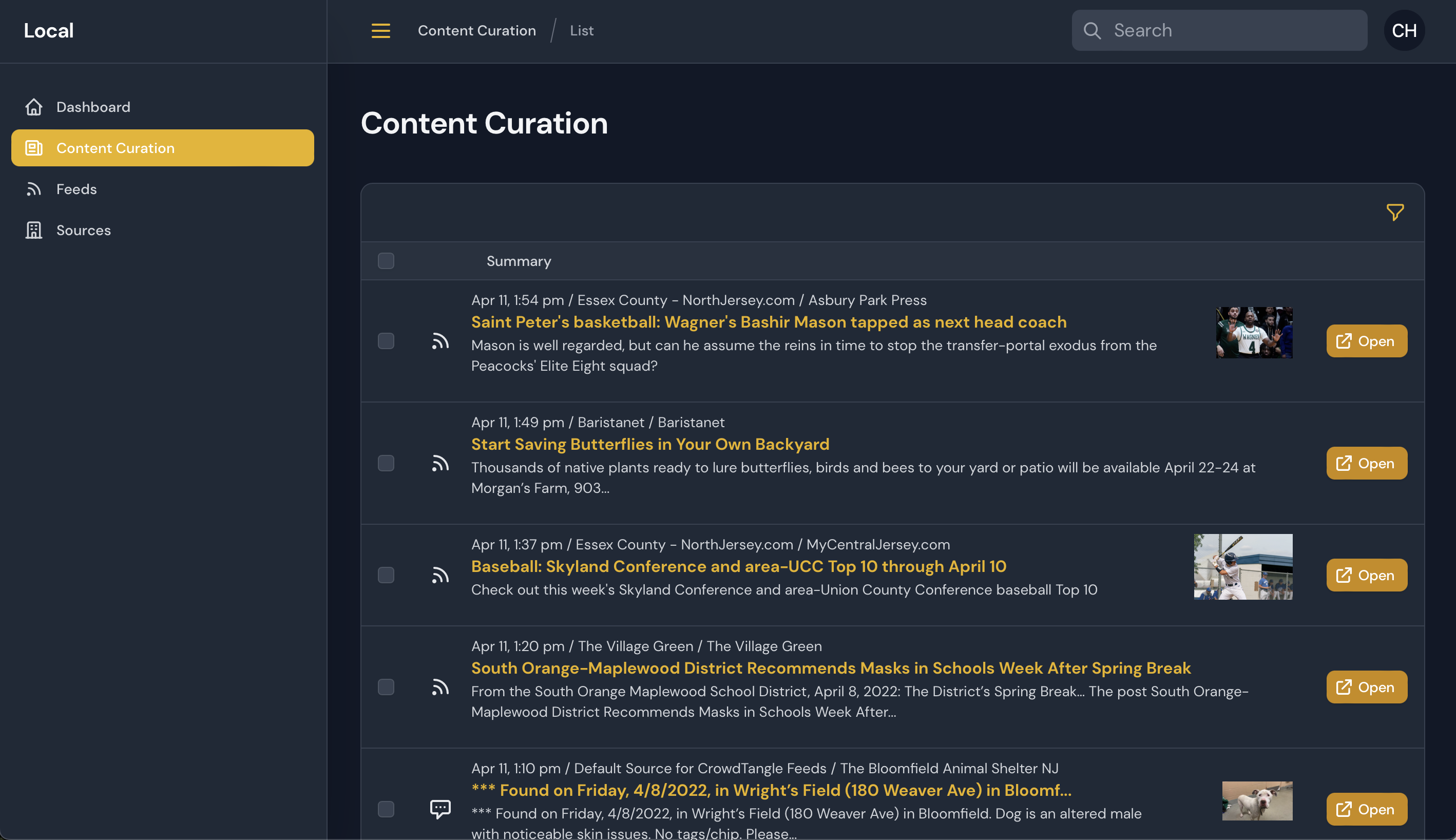The height and width of the screenshot is (840, 1456).
Task: Click RSS icon beside Butterflies article
Action: pyautogui.click(x=440, y=463)
